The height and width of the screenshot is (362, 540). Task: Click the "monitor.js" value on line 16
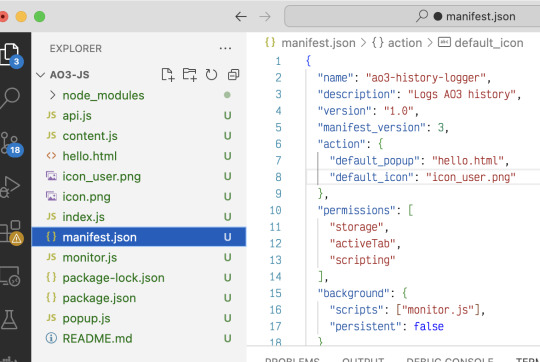[438, 310]
